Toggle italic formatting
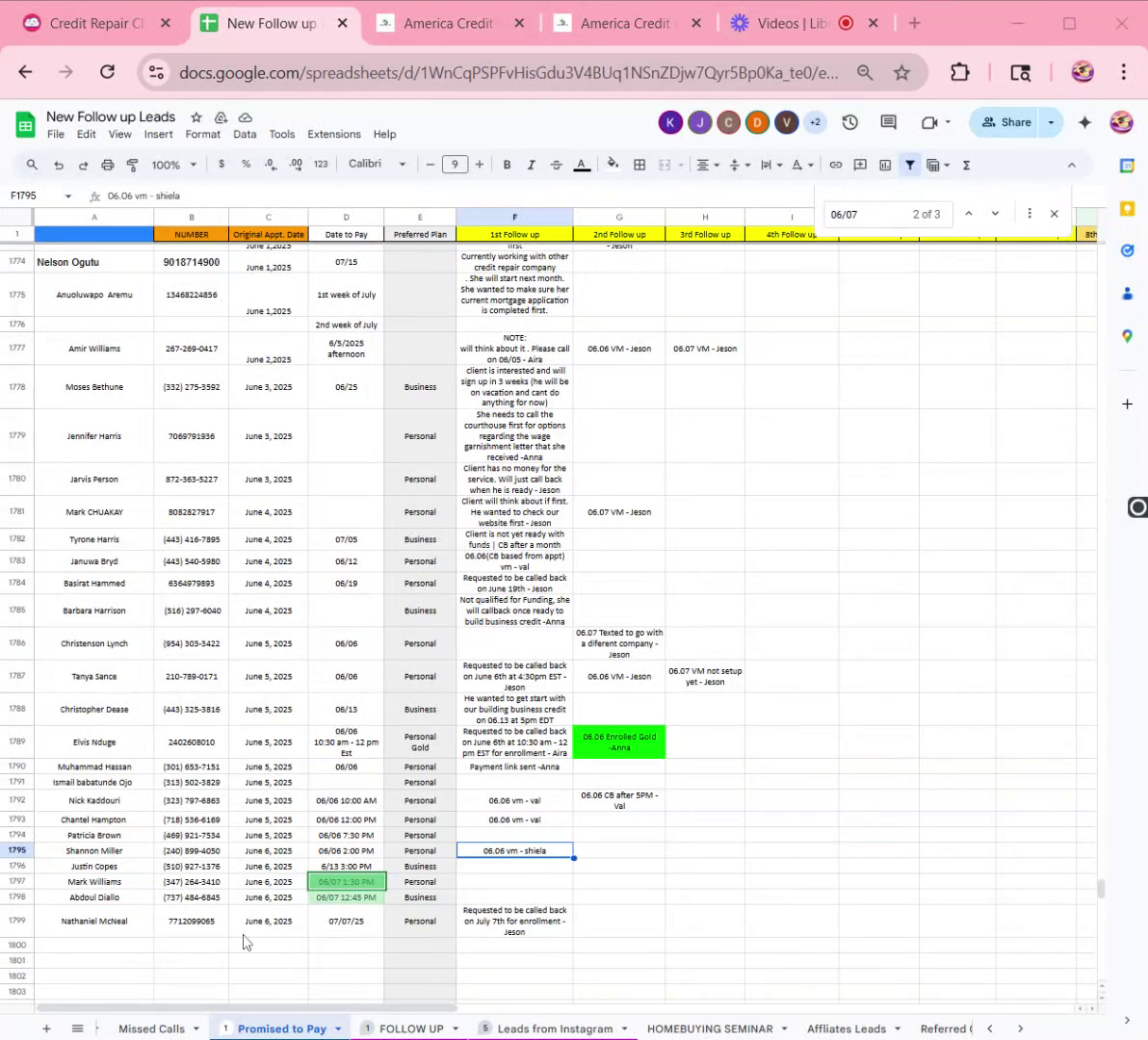The image size is (1148, 1040). pyautogui.click(x=531, y=165)
